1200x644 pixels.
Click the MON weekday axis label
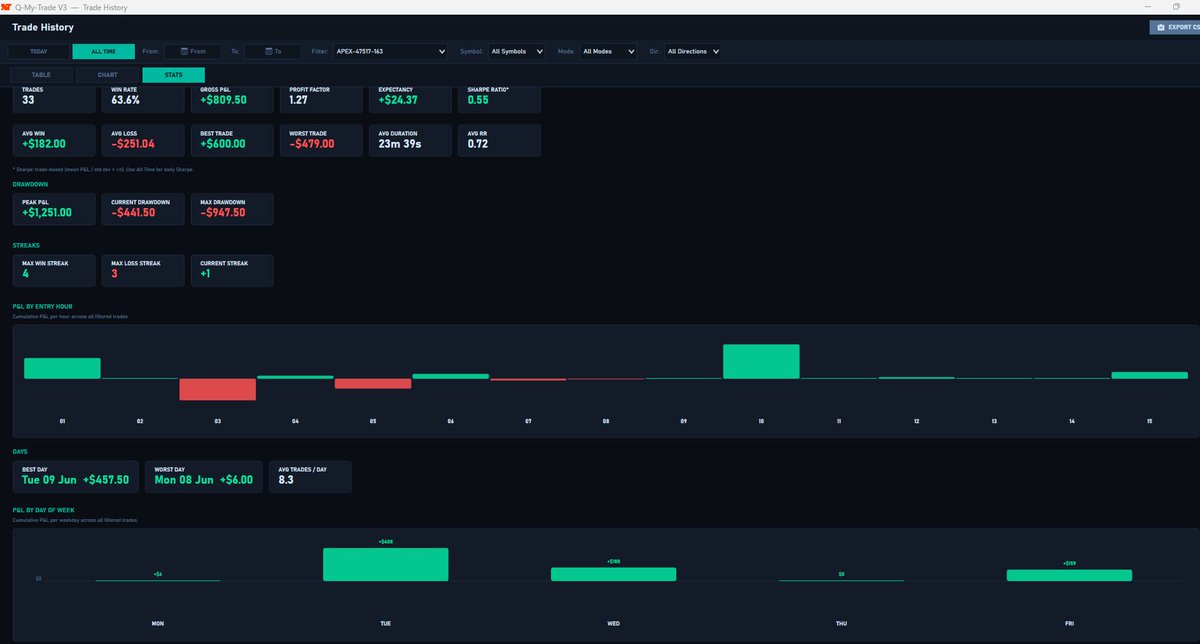pos(158,623)
